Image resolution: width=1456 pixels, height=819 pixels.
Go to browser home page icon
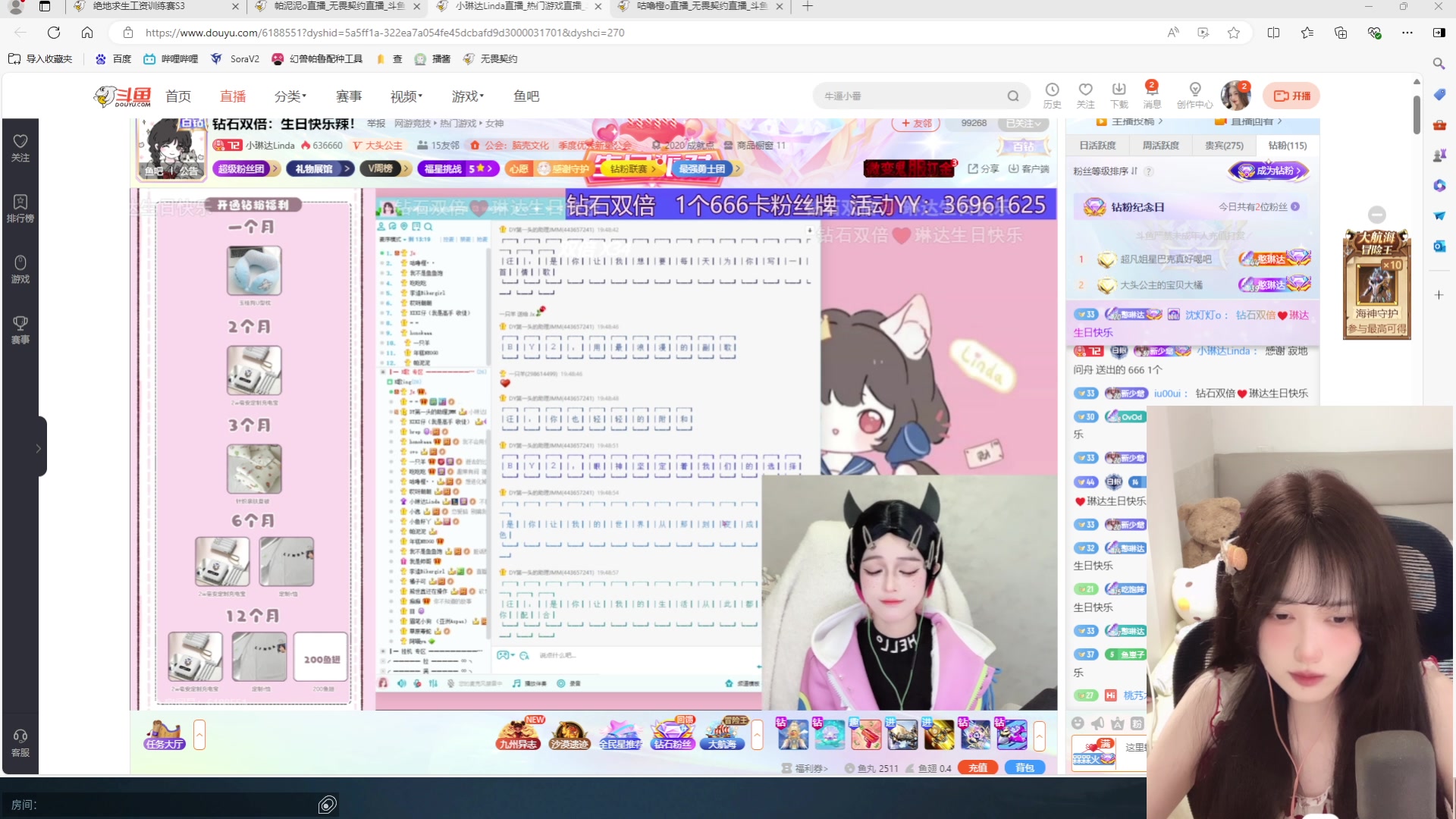pyautogui.click(x=87, y=33)
